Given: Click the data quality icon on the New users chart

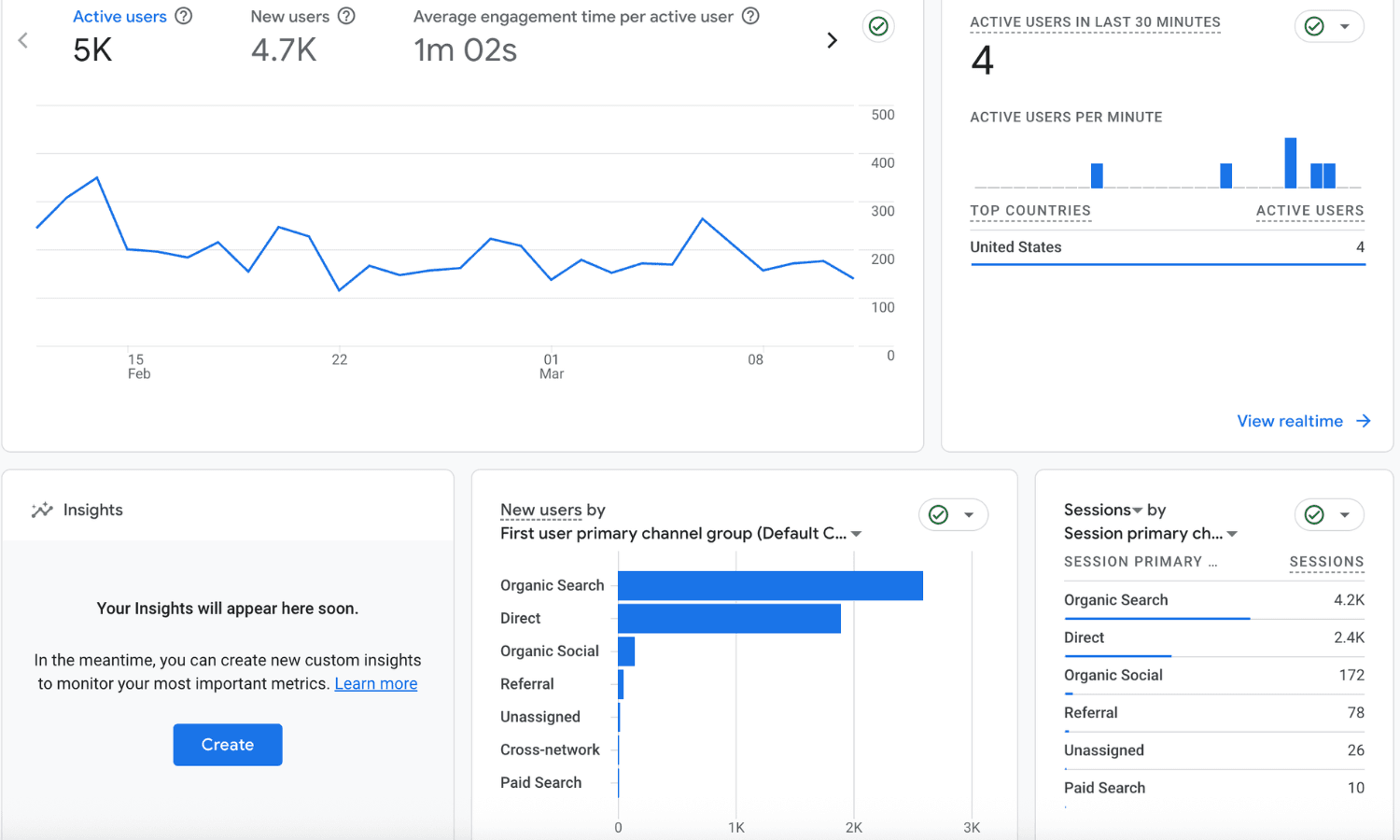Looking at the screenshot, I should 938,514.
